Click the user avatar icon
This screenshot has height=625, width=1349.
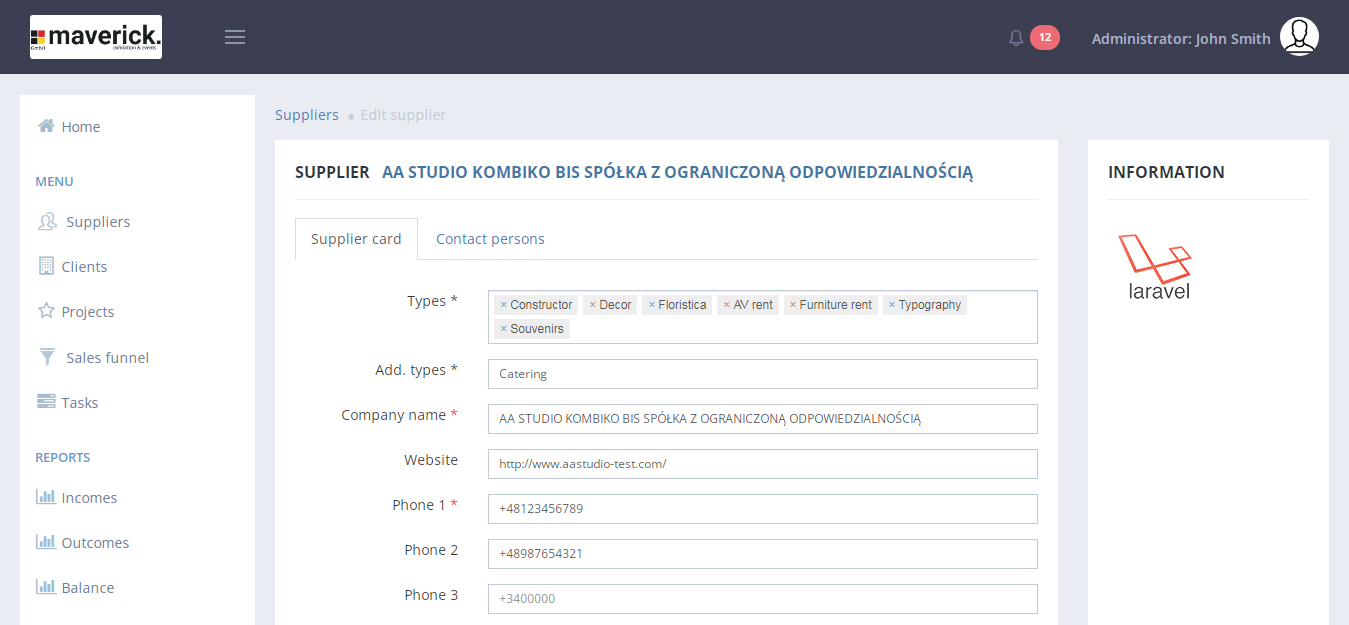pos(1299,37)
